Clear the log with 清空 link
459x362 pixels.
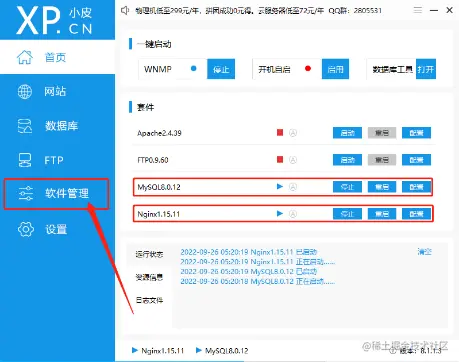pyautogui.click(x=425, y=251)
